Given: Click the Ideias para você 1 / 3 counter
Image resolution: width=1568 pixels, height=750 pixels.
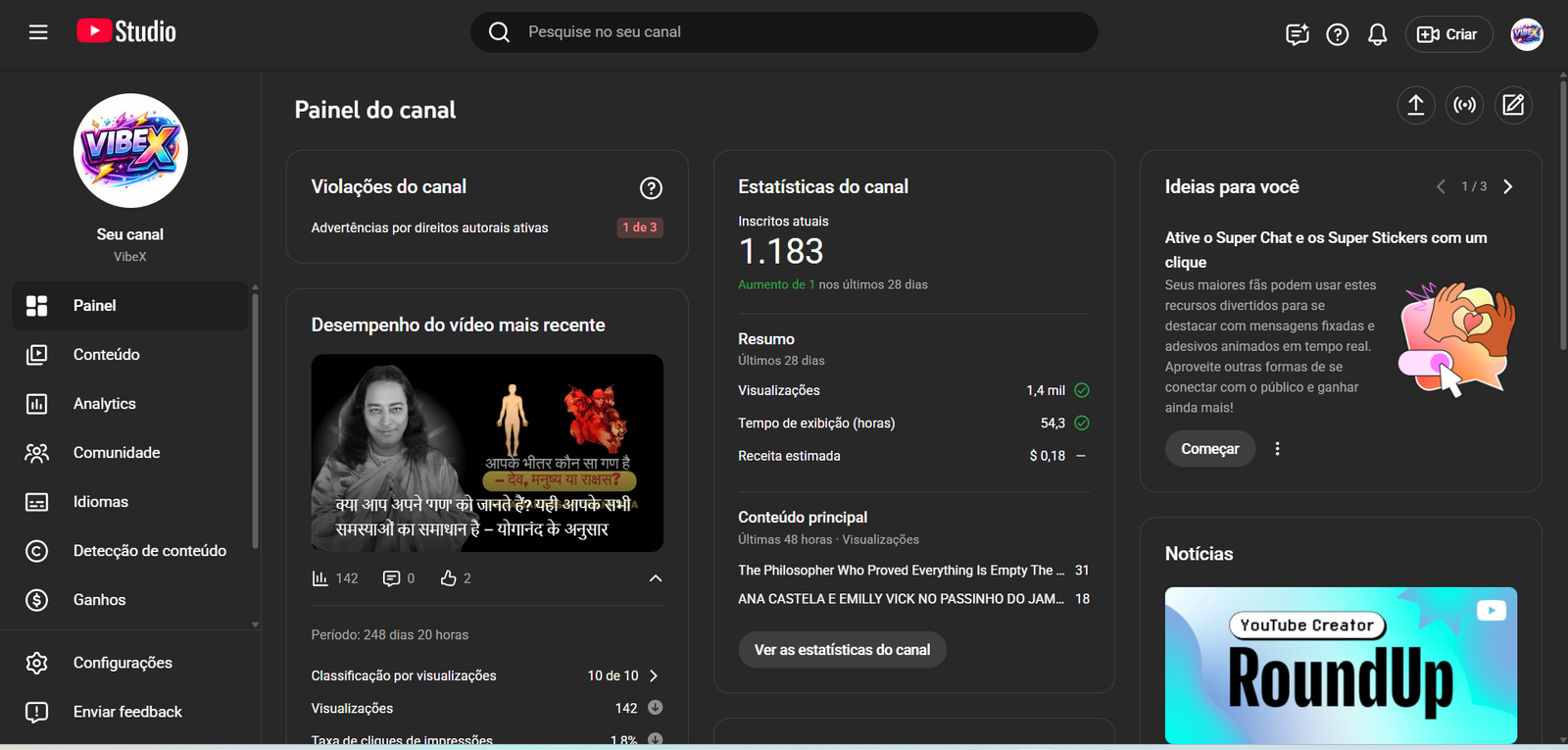Looking at the screenshot, I should (1474, 186).
